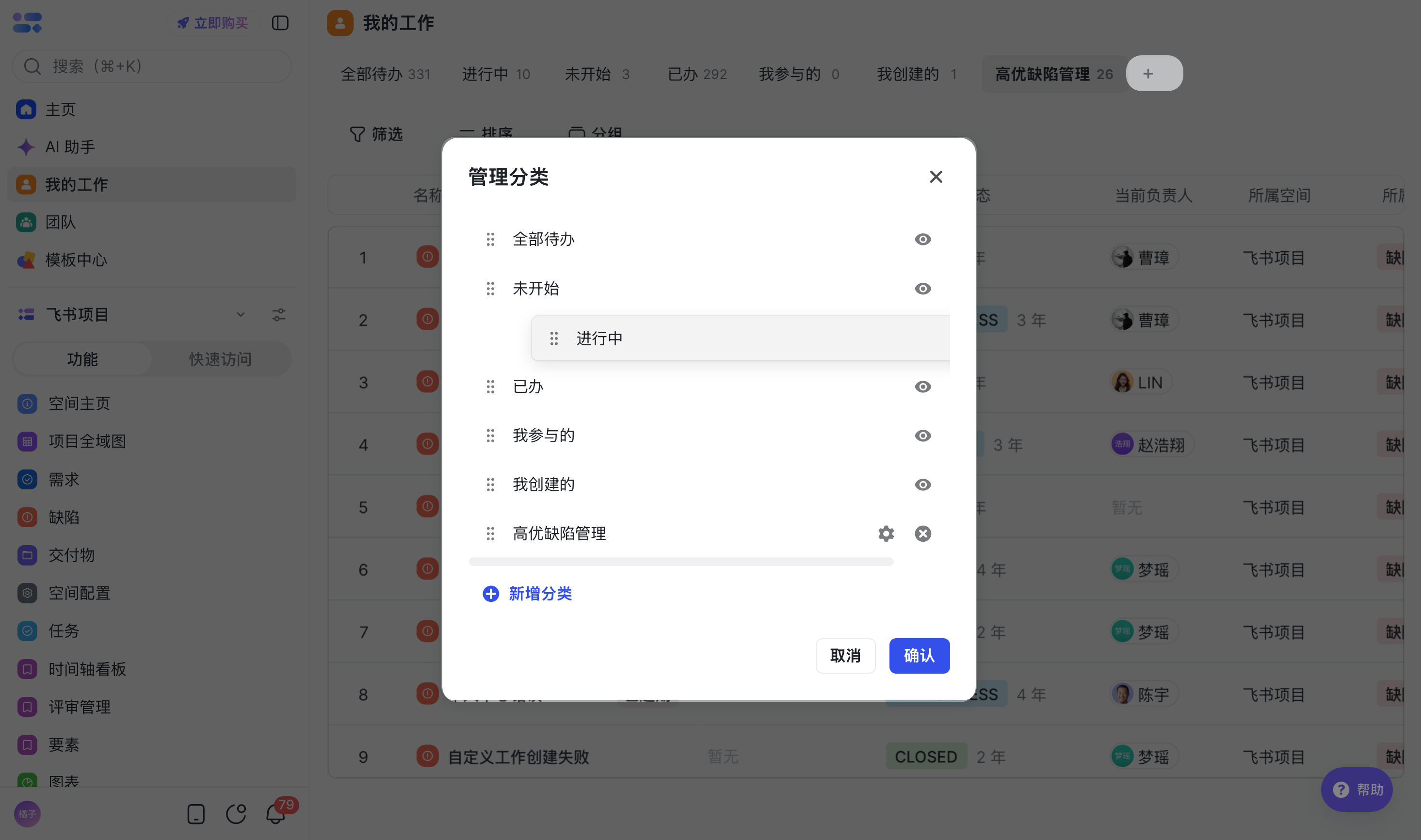Switch to 全部待办 tab

386,74
